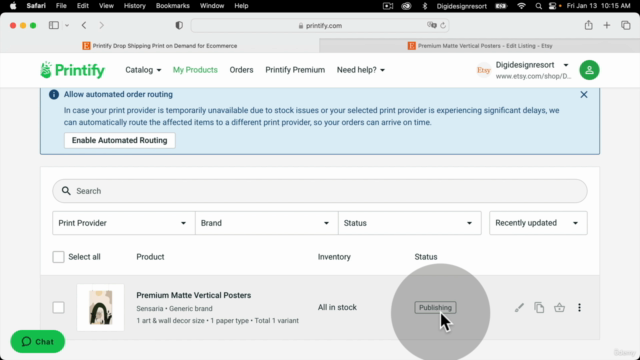640x360 pixels.
Task: Click the All in stock text
Action: [x=337, y=307]
